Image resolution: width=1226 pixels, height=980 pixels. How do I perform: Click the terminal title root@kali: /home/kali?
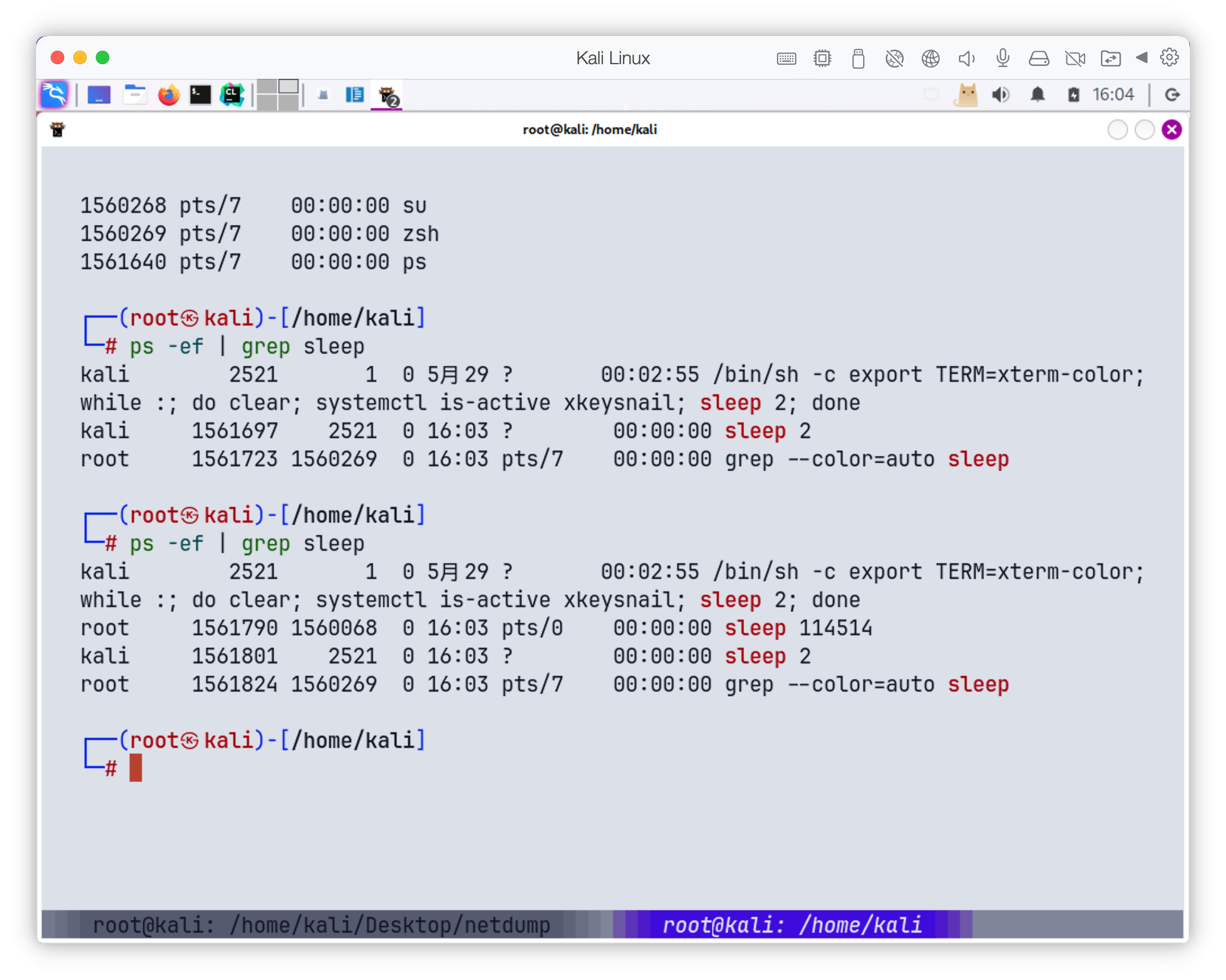[x=590, y=130]
